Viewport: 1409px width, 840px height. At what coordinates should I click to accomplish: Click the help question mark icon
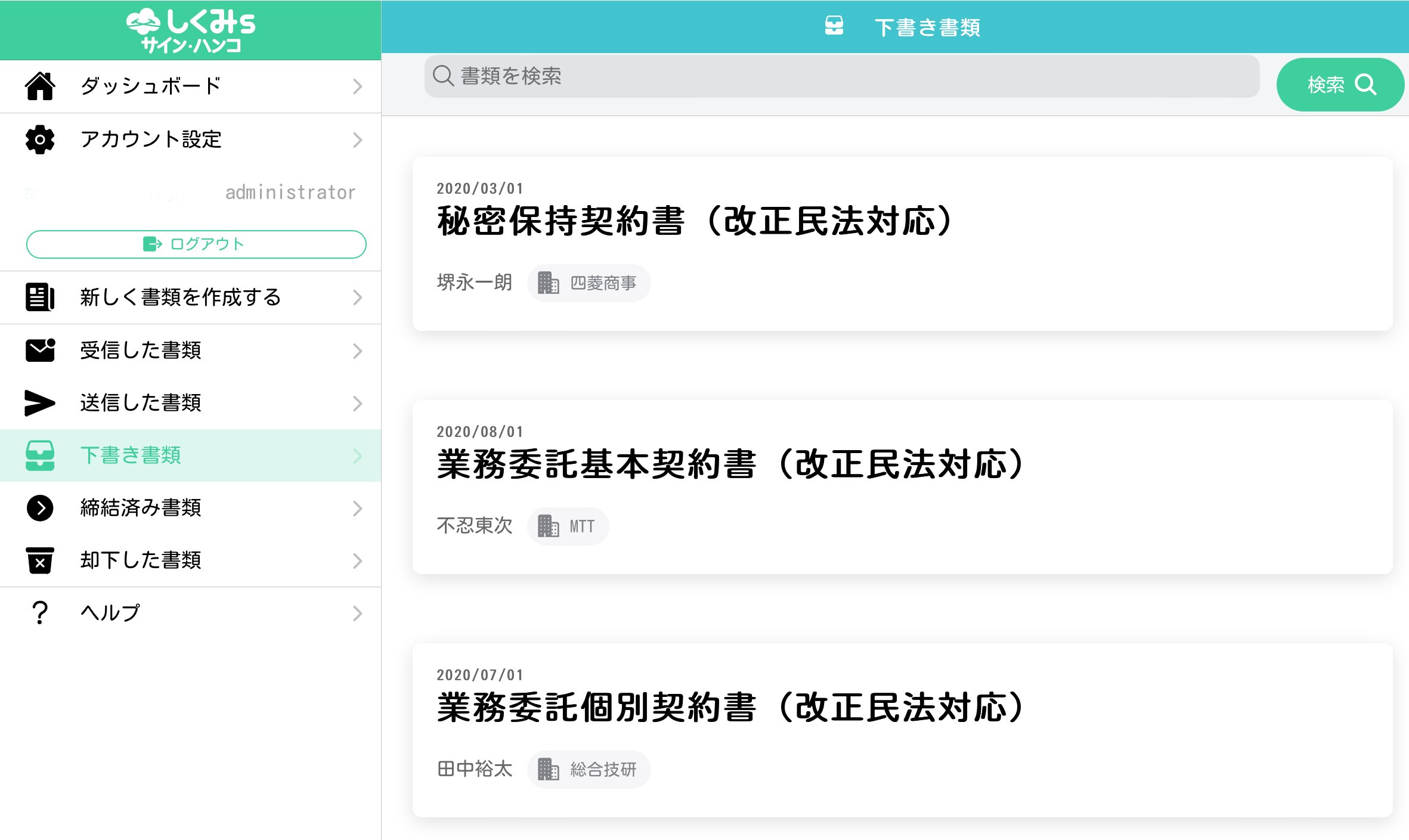(40, 613)
